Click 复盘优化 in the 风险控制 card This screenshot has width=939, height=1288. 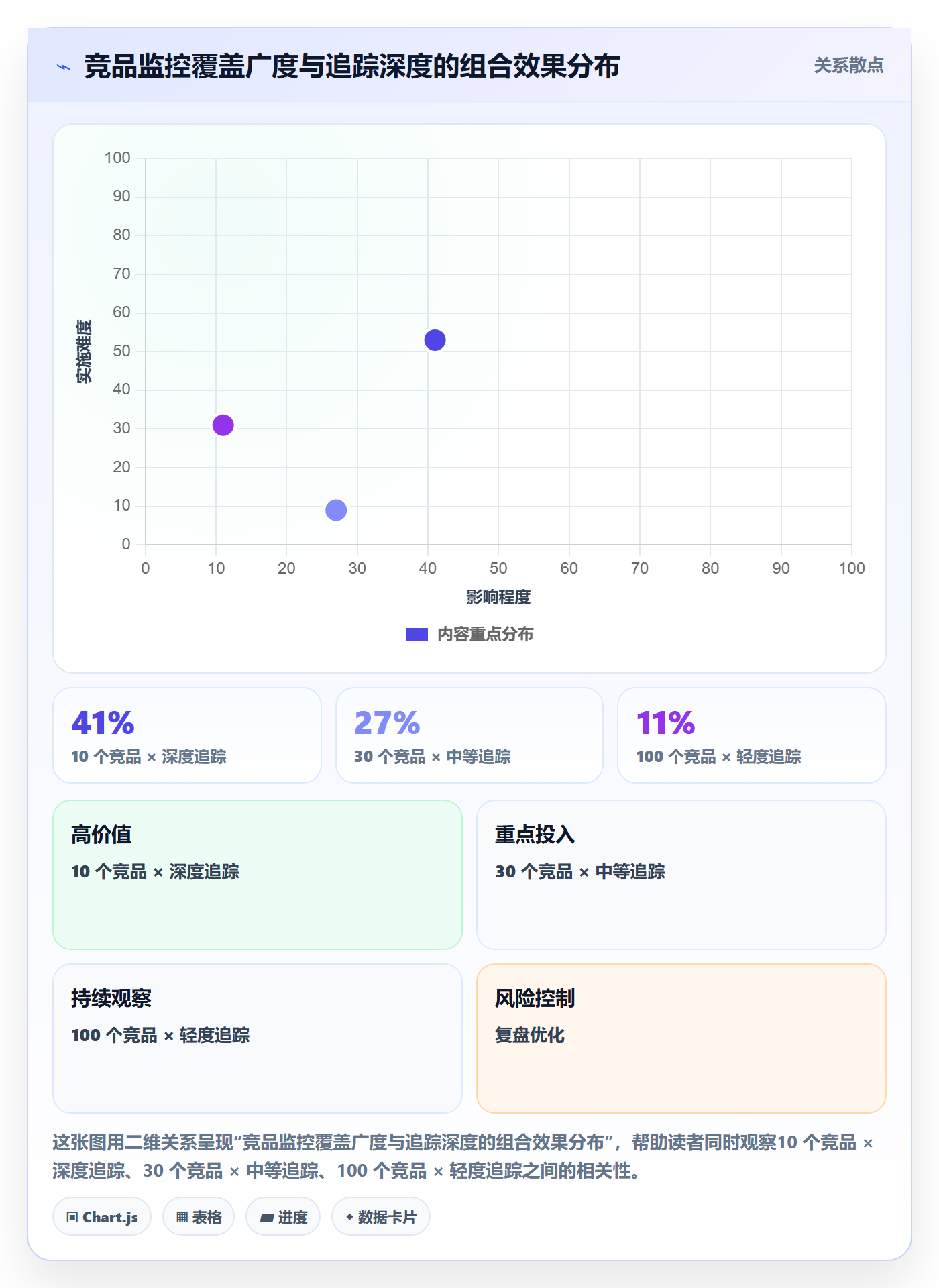click(530, 1035)
